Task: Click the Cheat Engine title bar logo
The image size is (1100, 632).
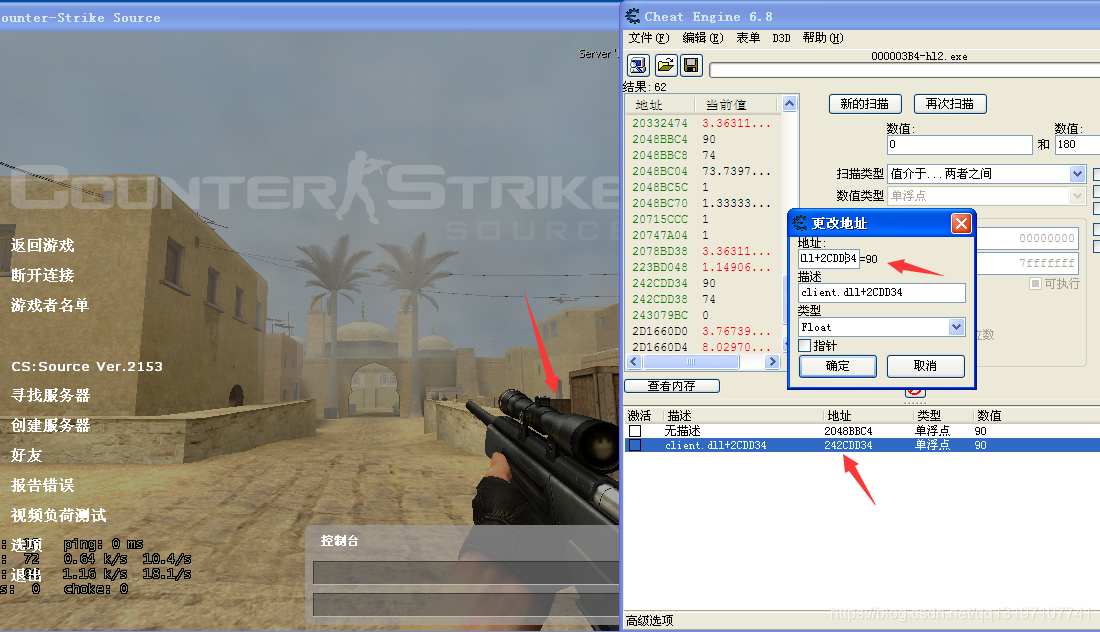Action: pyautogui.click(x=632, y=16)
